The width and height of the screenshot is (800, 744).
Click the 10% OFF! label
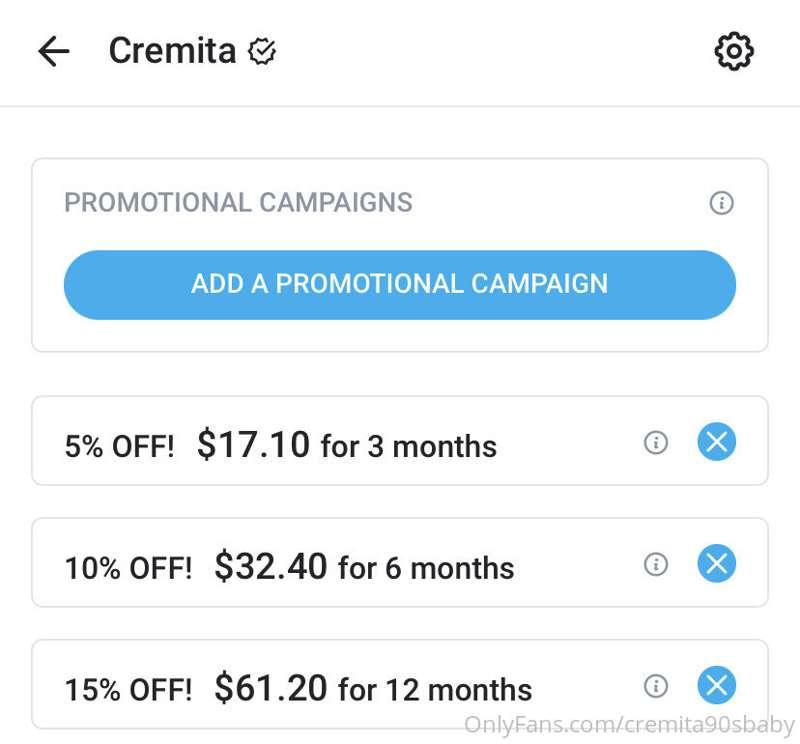click(x=129, y=567)
